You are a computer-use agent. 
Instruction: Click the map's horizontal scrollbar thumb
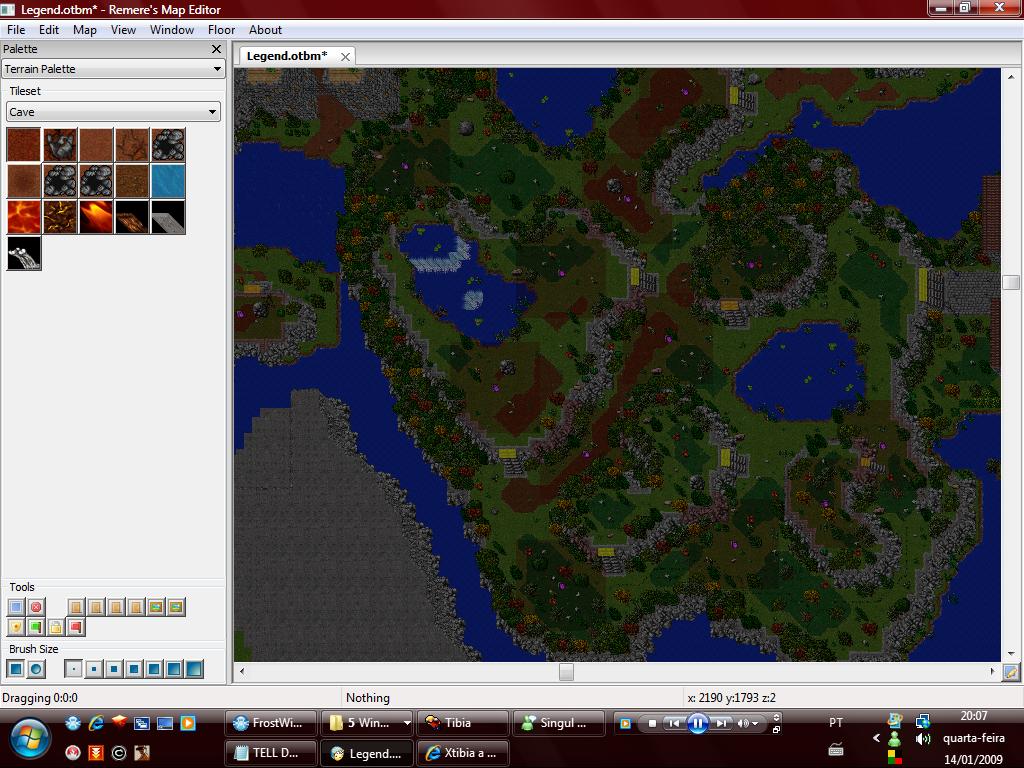click(x=566, y=671)
